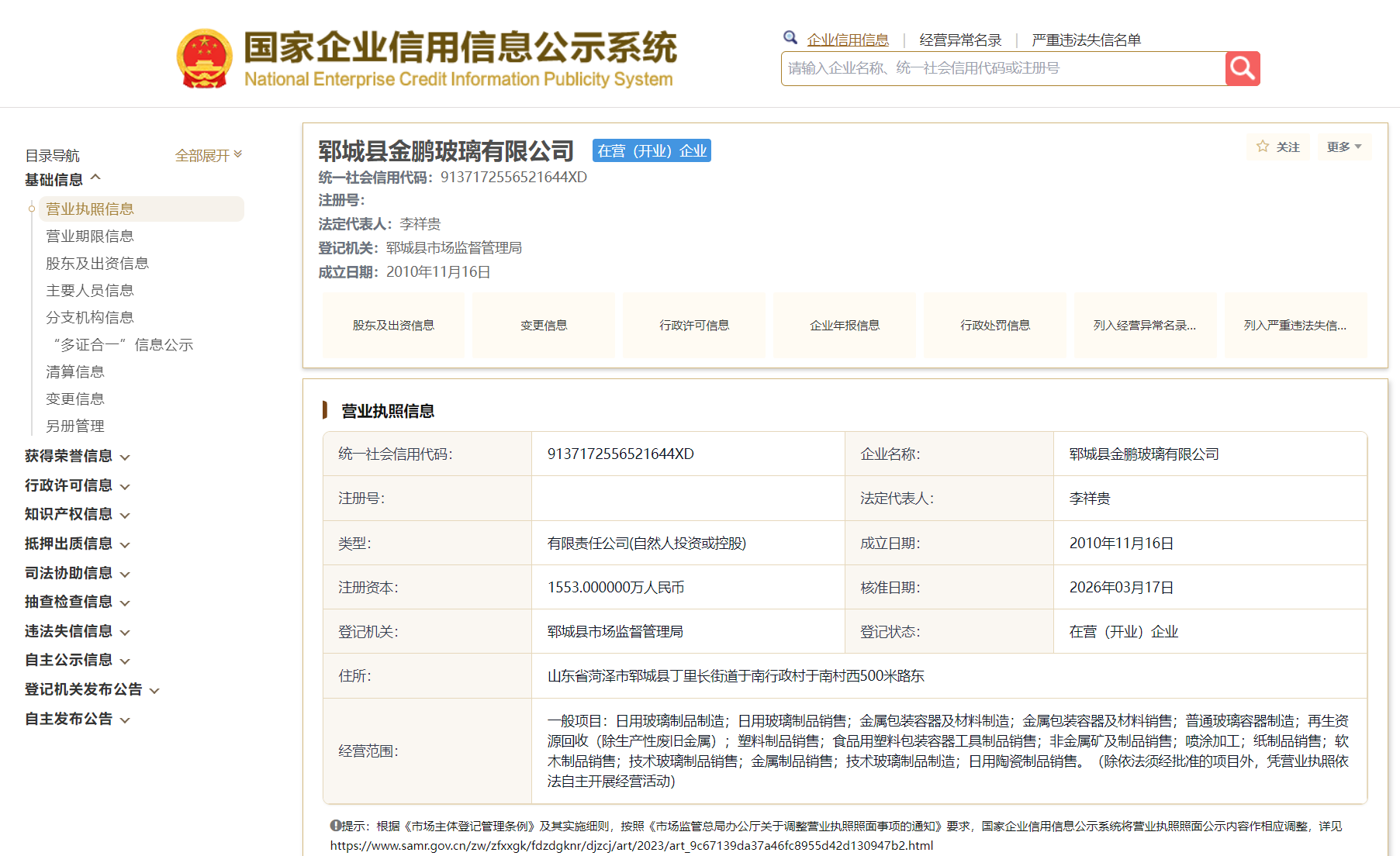Image resolution: width=1400 pixels, height=856 pixels.
Task: Open the 行政许可信息 card tab
Action: click(694, 325)
